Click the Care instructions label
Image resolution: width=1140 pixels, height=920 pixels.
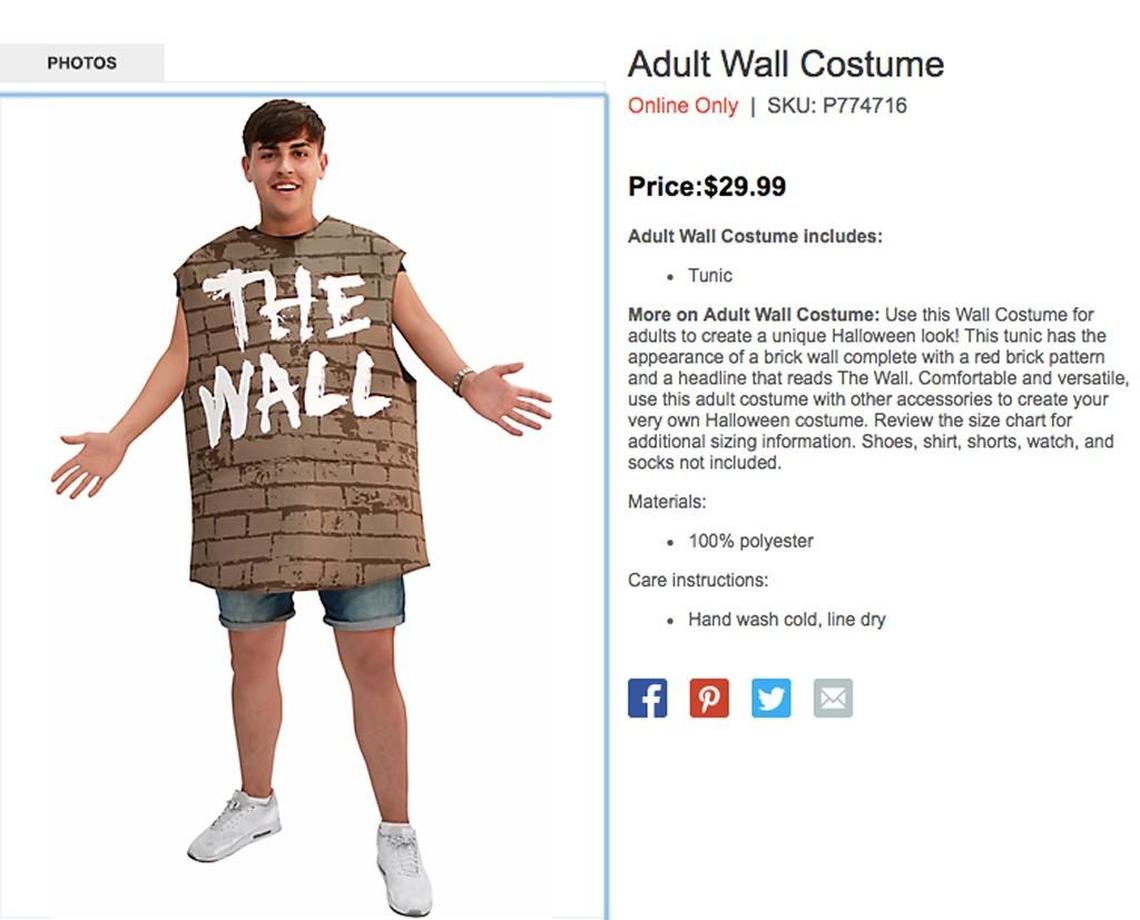(698, 580)
